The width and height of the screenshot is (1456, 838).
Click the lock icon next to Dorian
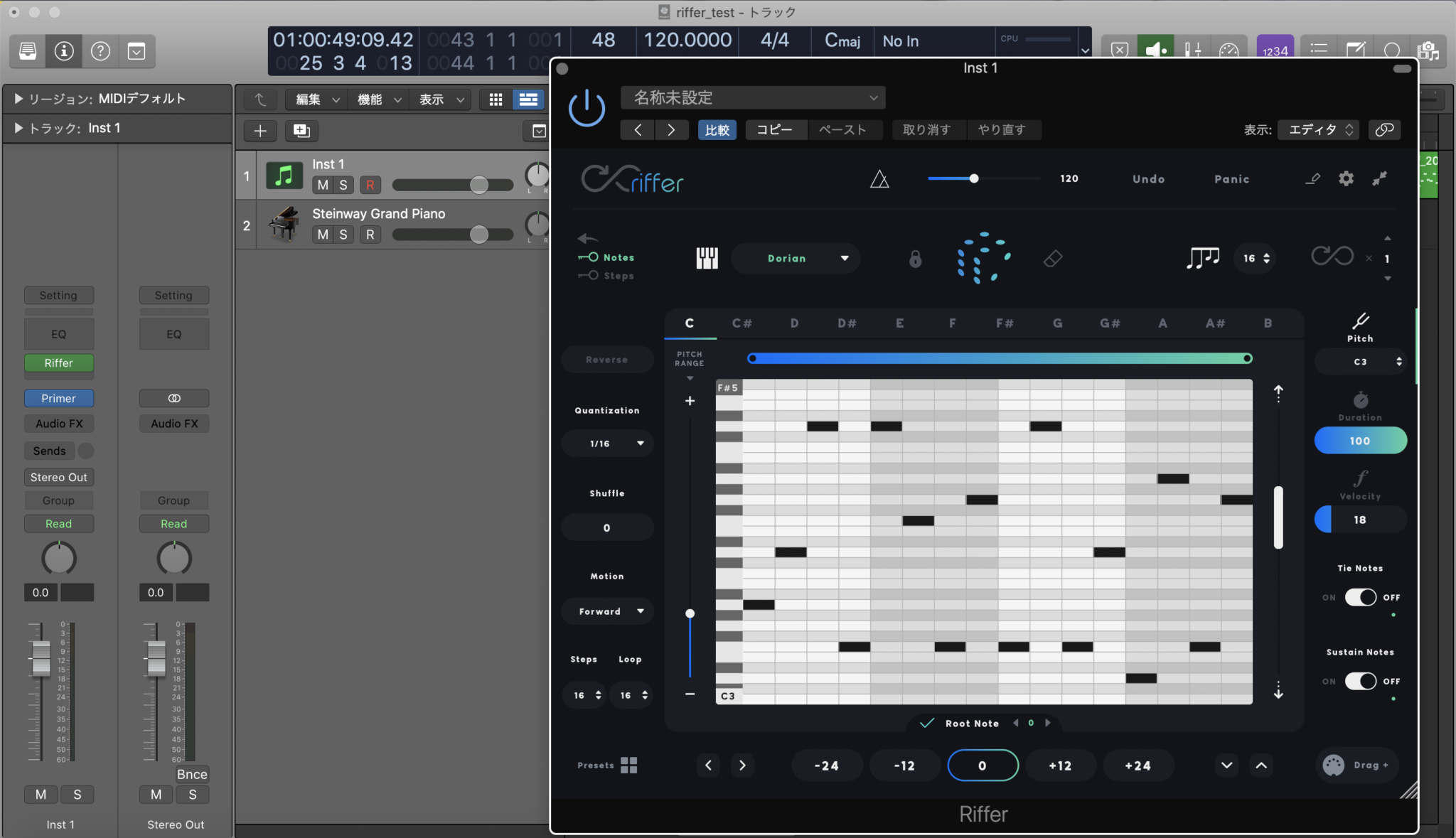[x=915, y=259]
